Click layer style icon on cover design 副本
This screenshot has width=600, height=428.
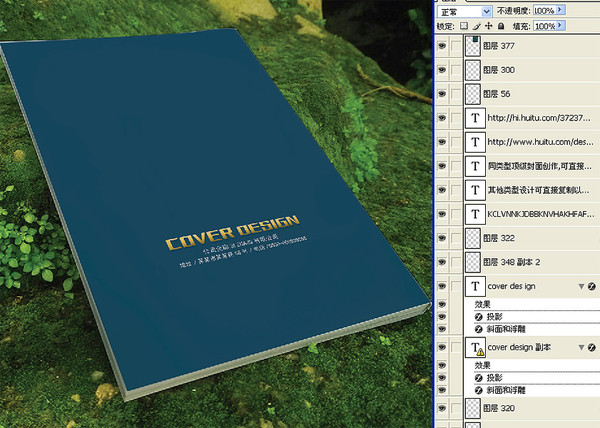coord(592,347)
